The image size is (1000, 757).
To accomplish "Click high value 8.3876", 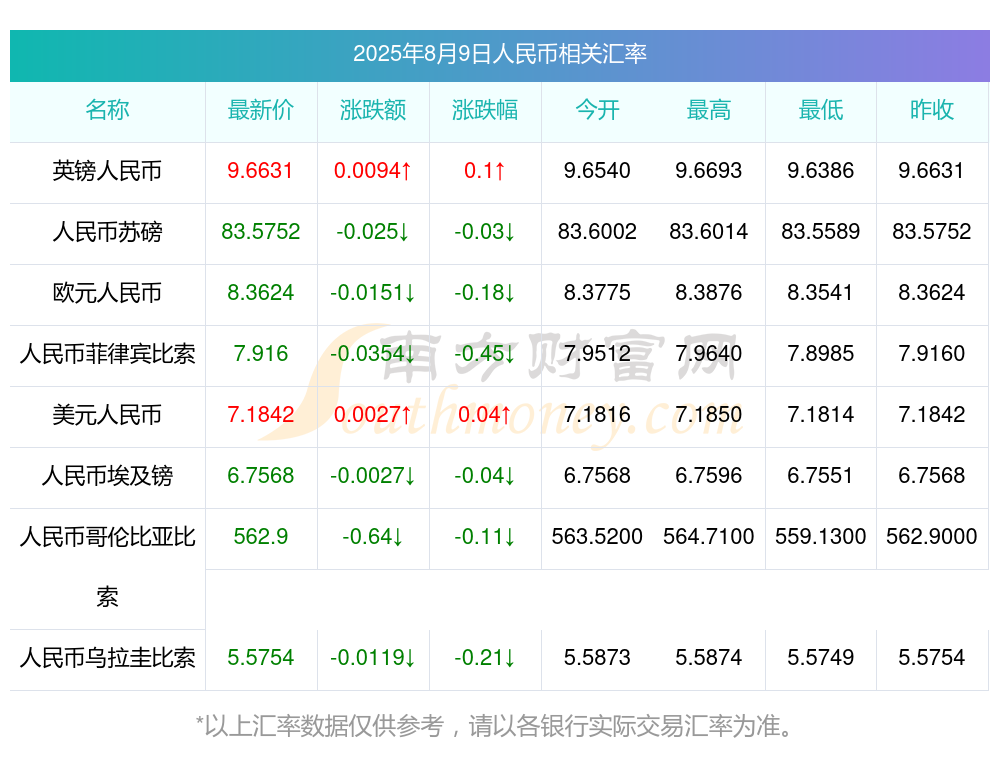I will (709, 293).
